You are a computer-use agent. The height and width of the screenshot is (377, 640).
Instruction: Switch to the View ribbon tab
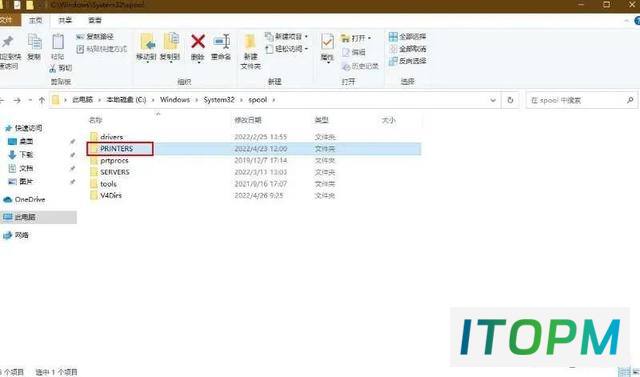click(x=95, y=20)
